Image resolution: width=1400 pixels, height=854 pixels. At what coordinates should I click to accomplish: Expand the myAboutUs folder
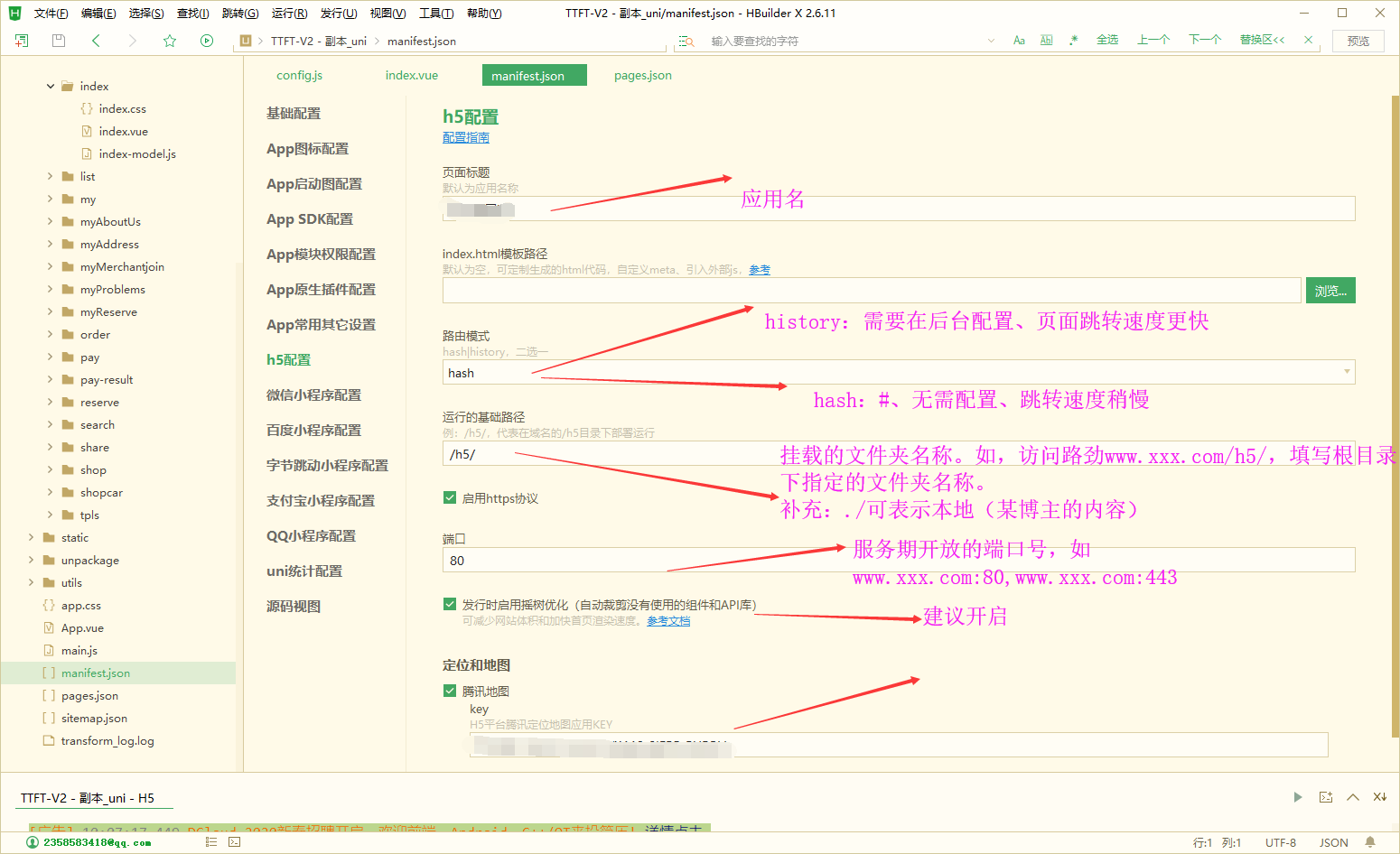[x=51, y=221]
